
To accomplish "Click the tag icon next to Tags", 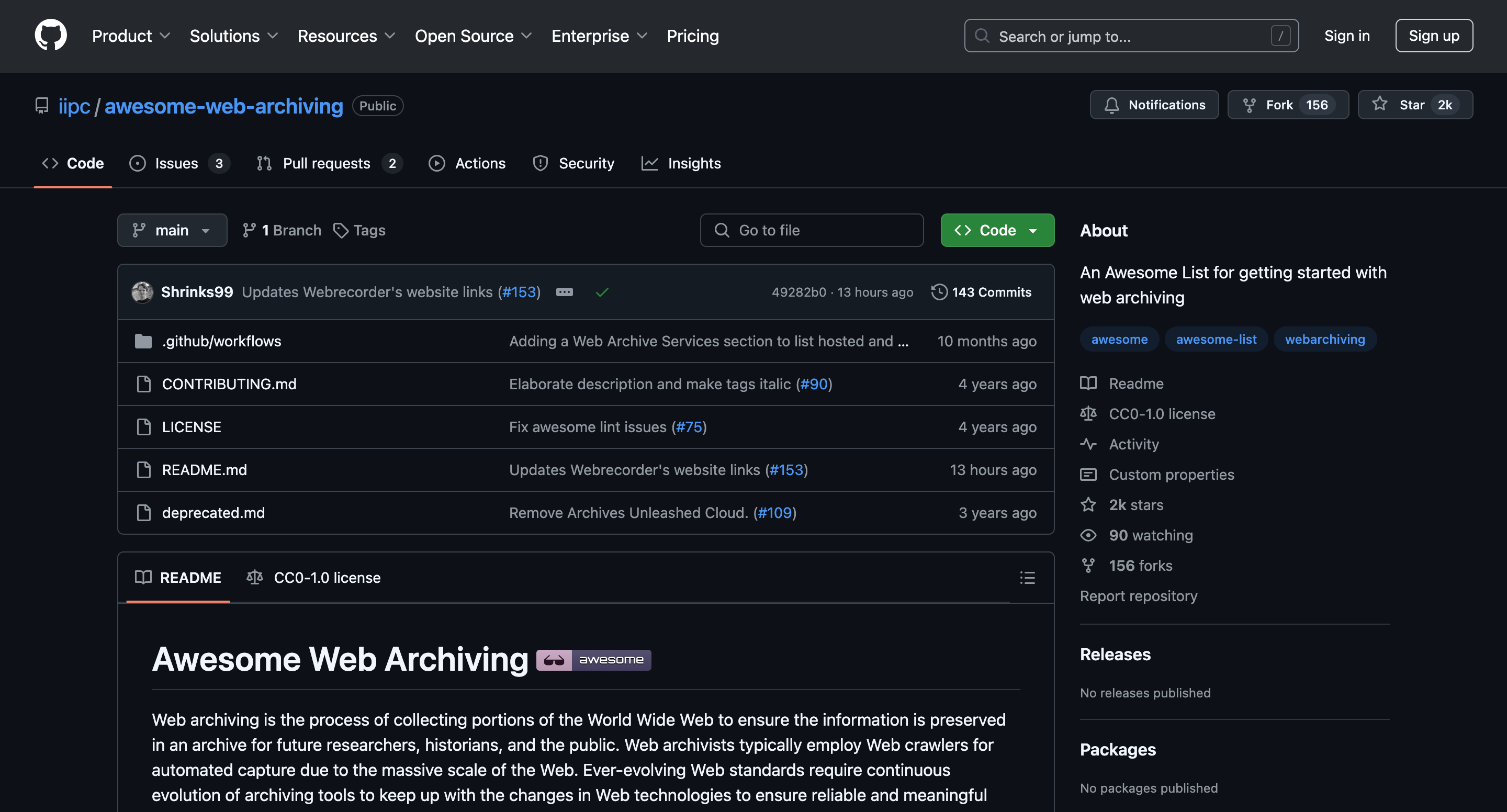I will 341,231.
